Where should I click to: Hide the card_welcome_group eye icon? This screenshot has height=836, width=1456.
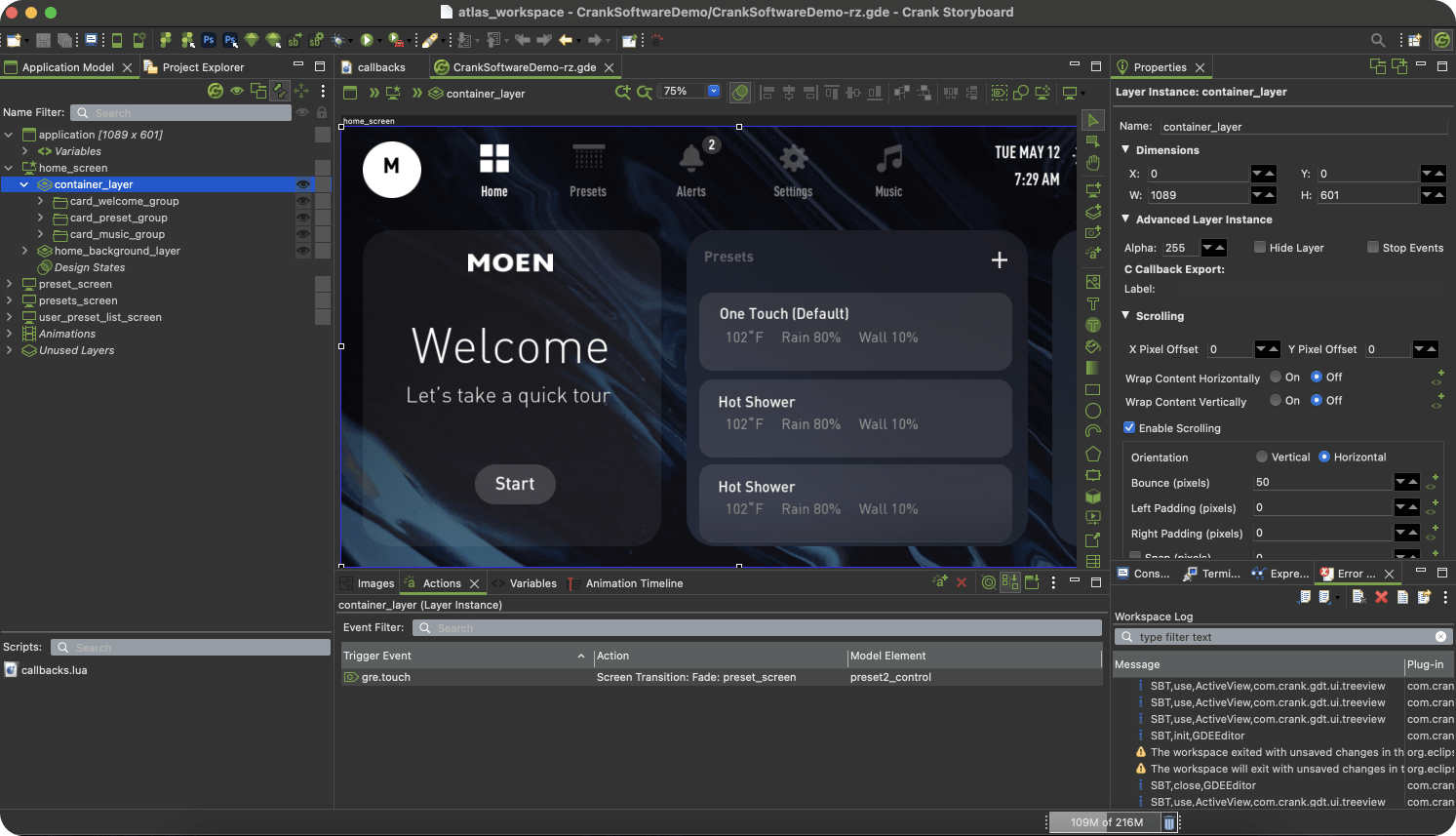(x=303, y=201)
